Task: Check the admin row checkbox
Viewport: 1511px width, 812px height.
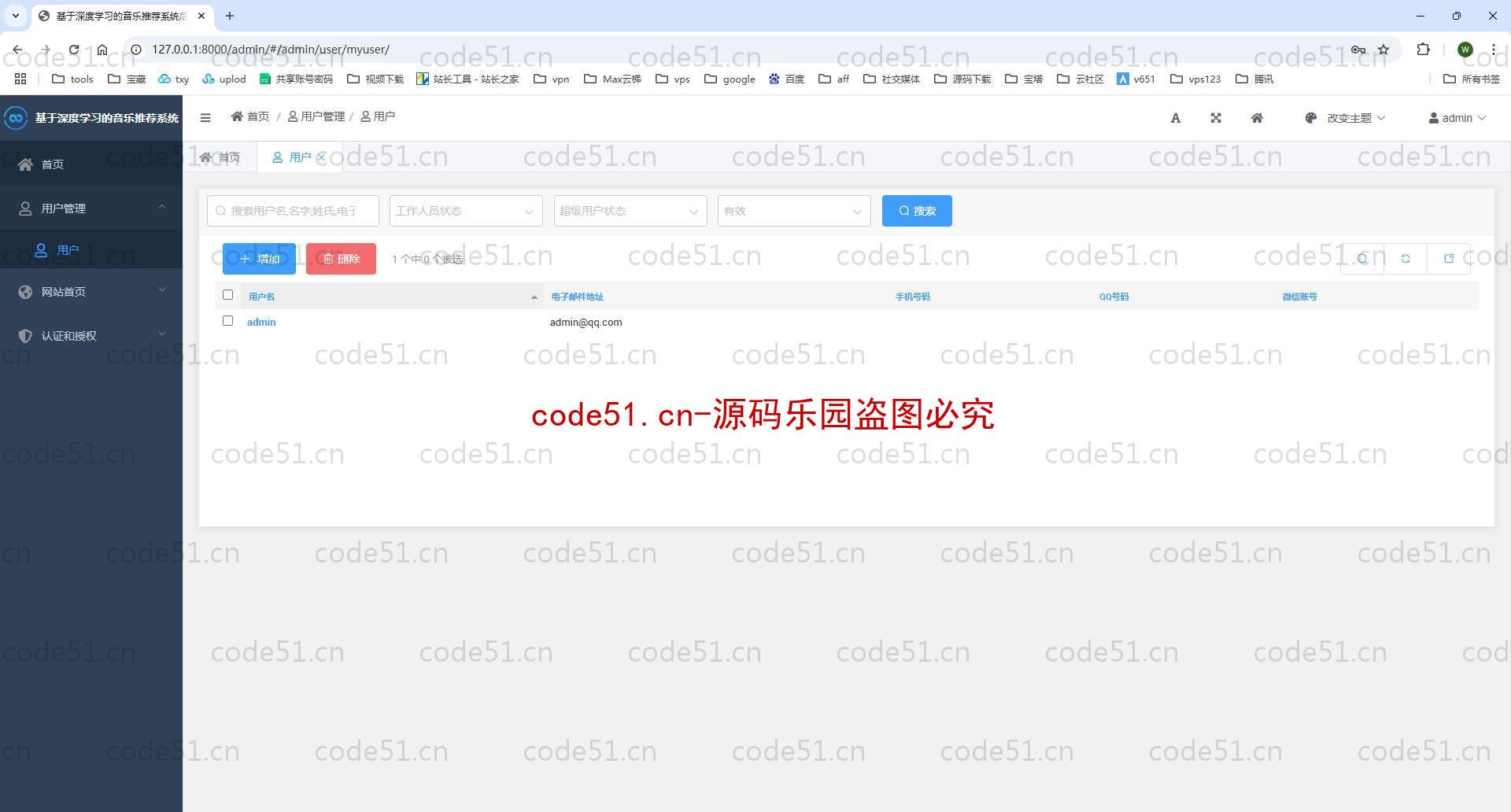Action: point(227,321)
